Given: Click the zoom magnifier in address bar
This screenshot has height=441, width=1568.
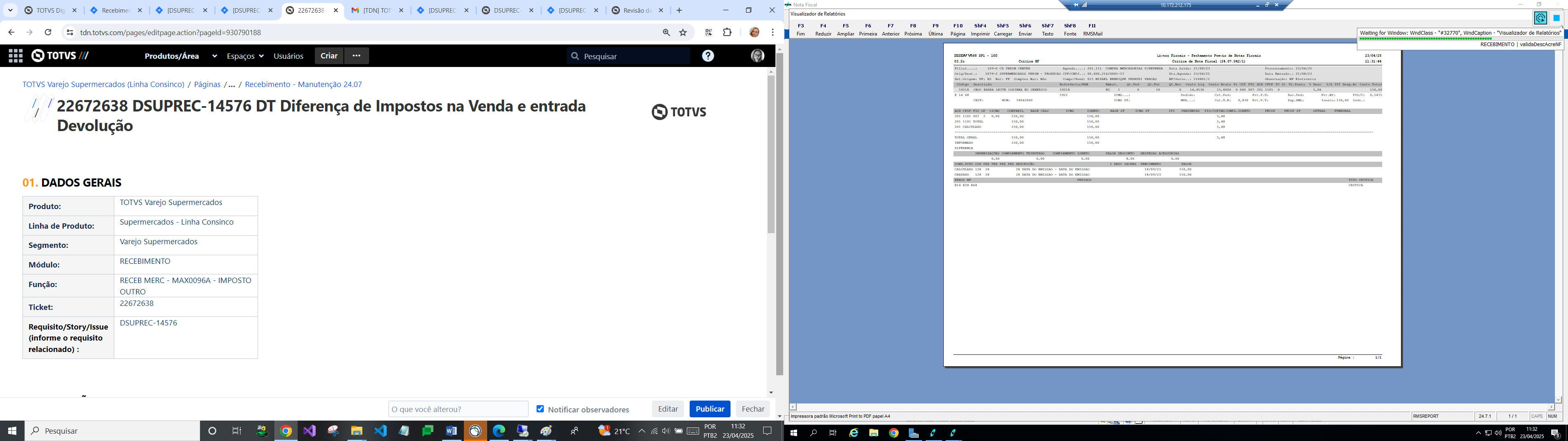Looking at the screenshot, I should [x=666, y=33].
